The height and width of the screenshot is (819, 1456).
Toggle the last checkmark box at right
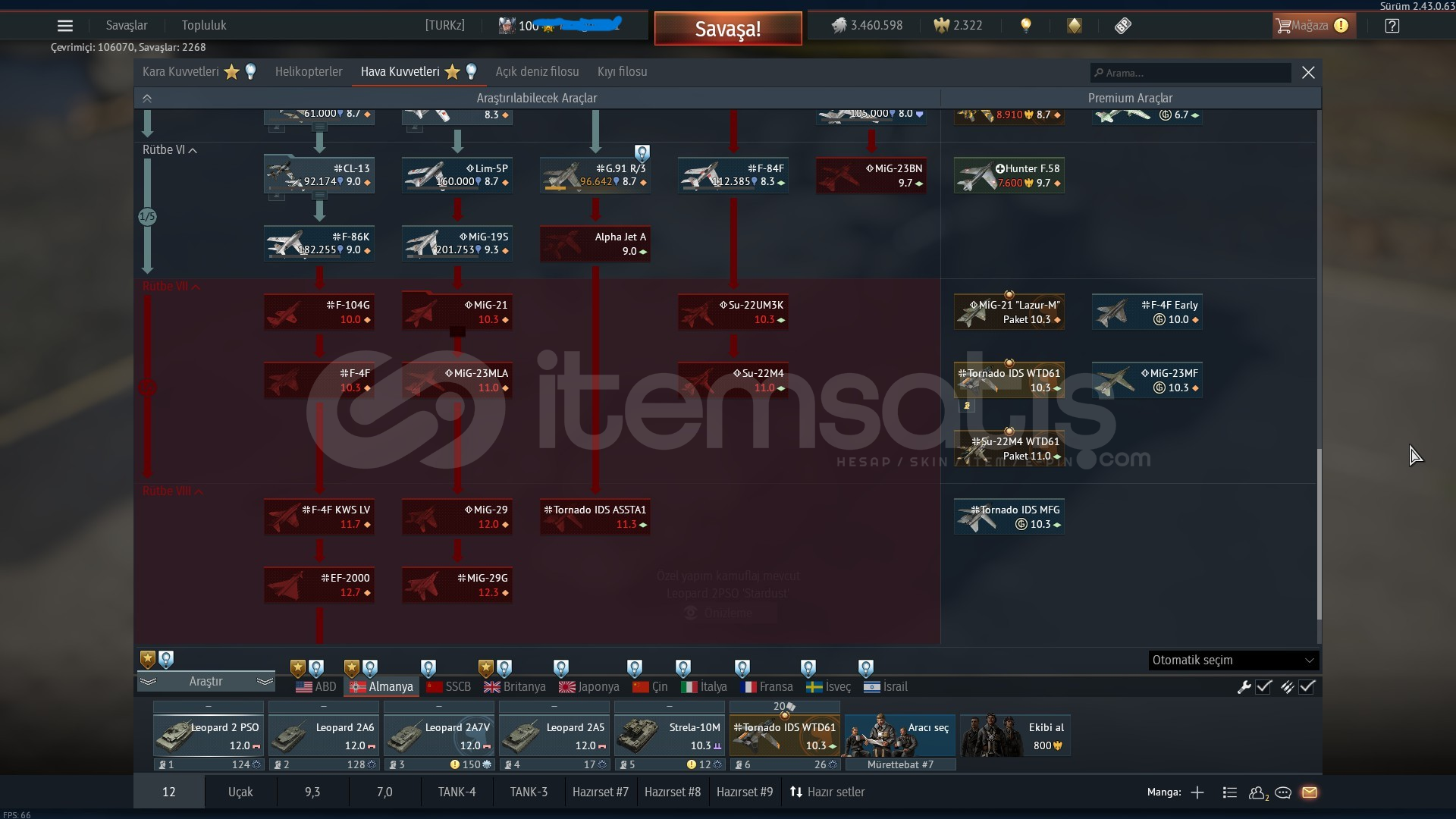(x=1307, y=687)
